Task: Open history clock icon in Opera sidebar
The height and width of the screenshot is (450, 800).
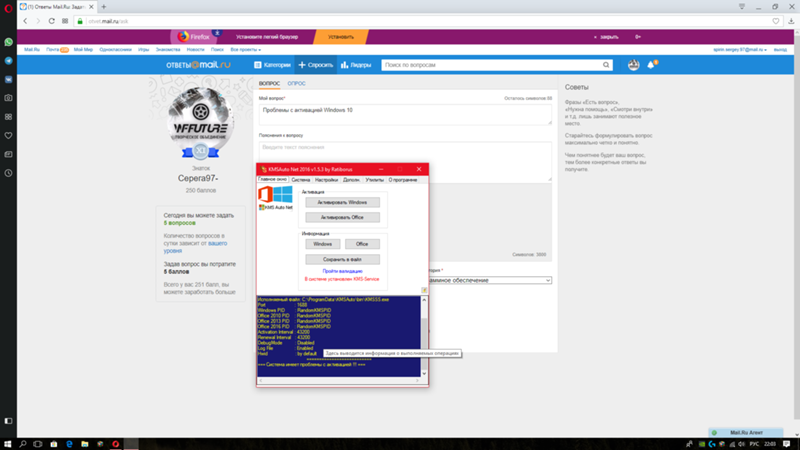Action: coord(8,173)
